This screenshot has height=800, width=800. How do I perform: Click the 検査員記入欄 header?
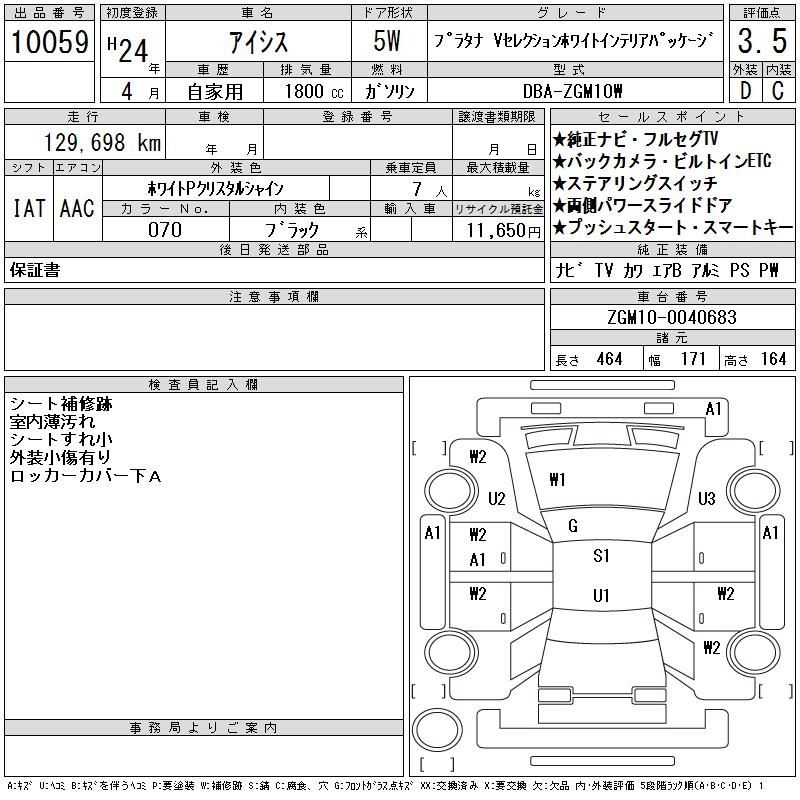pos(203,384)
